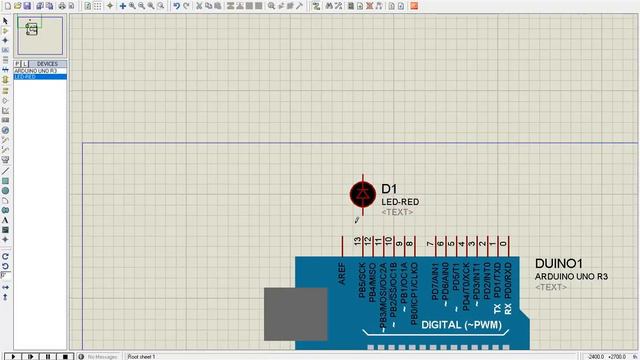Screen dimensions: 640x360
Task: Pick parts from libraries using magnifier icon
Action: pos(271,6)
